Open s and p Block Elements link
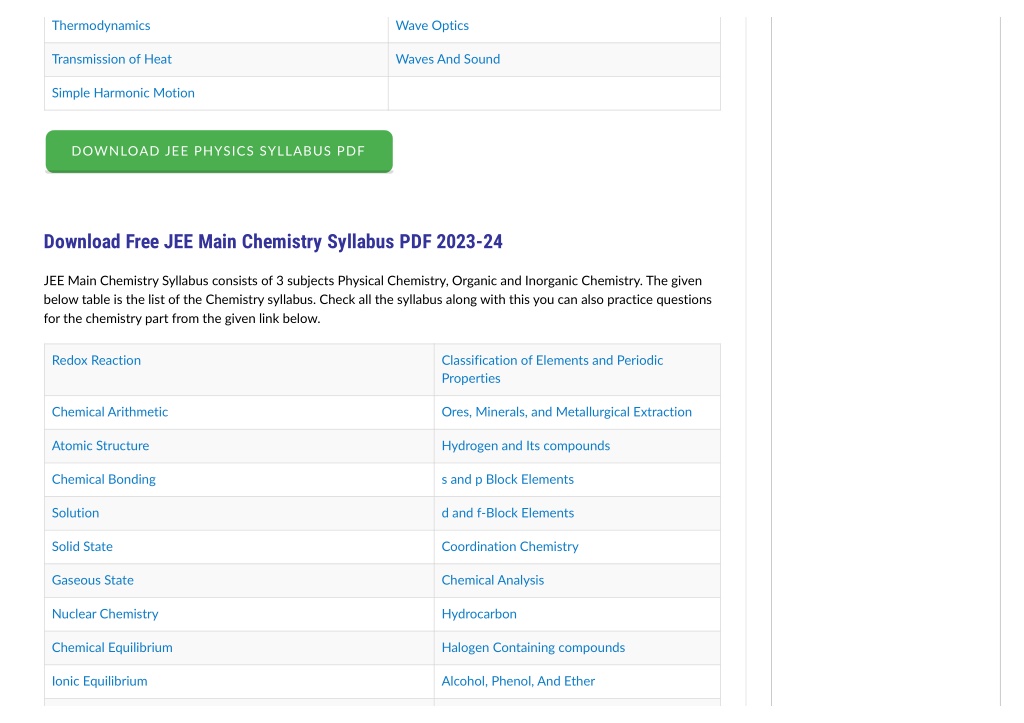 [507, 479]
